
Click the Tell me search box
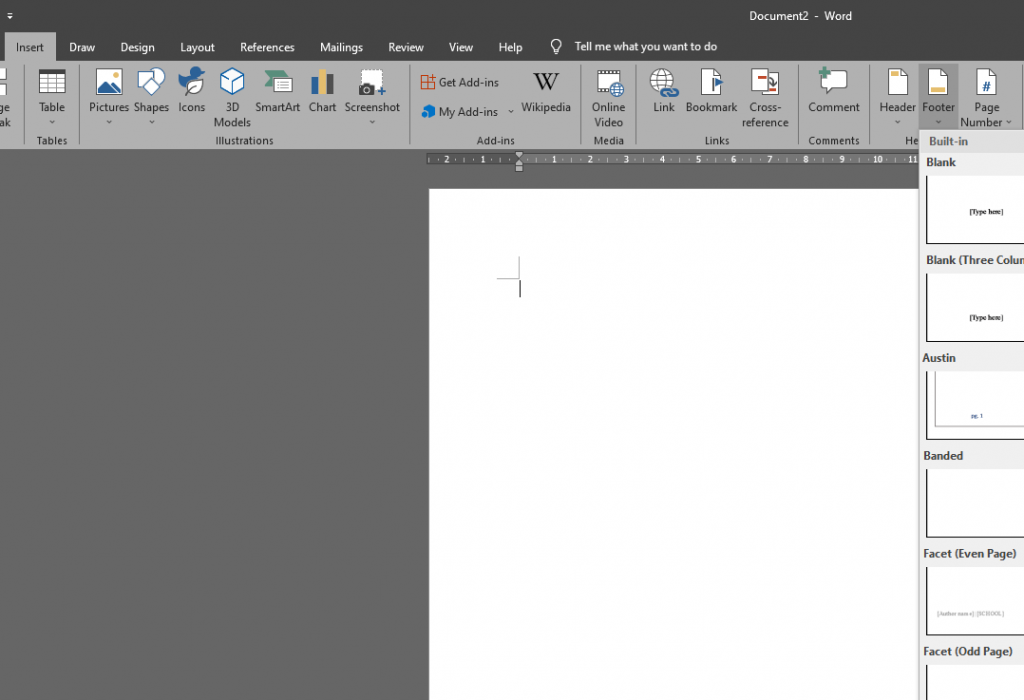point(645,47)
